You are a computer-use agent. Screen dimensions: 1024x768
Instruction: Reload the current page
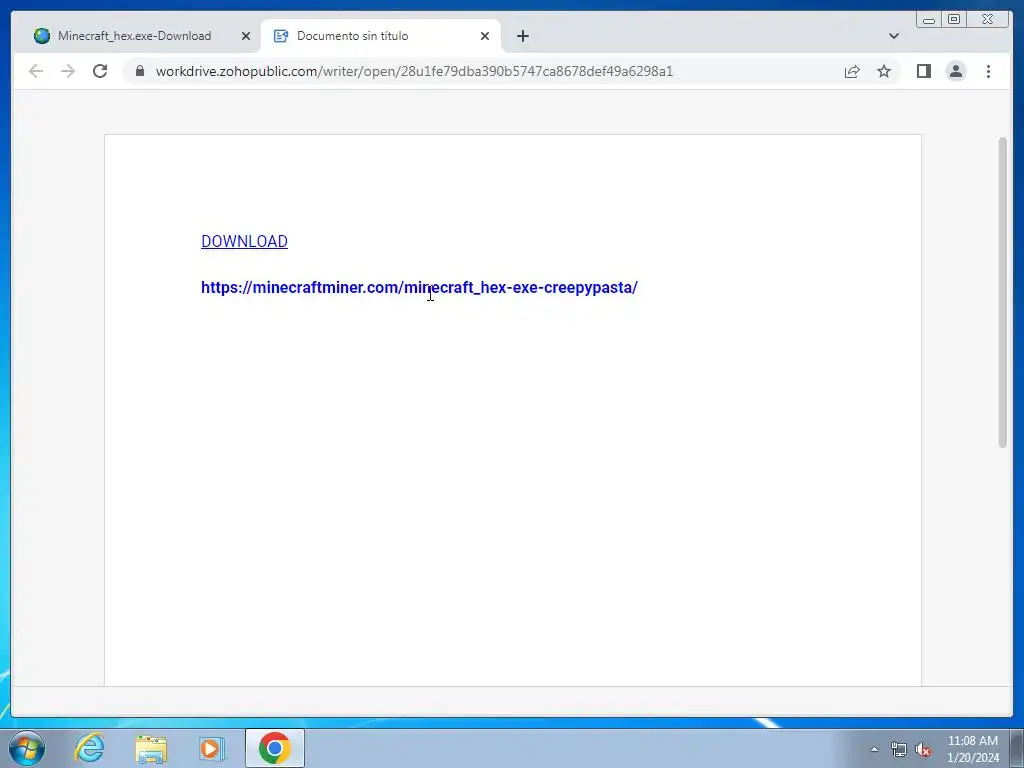[x=100, y=71]
